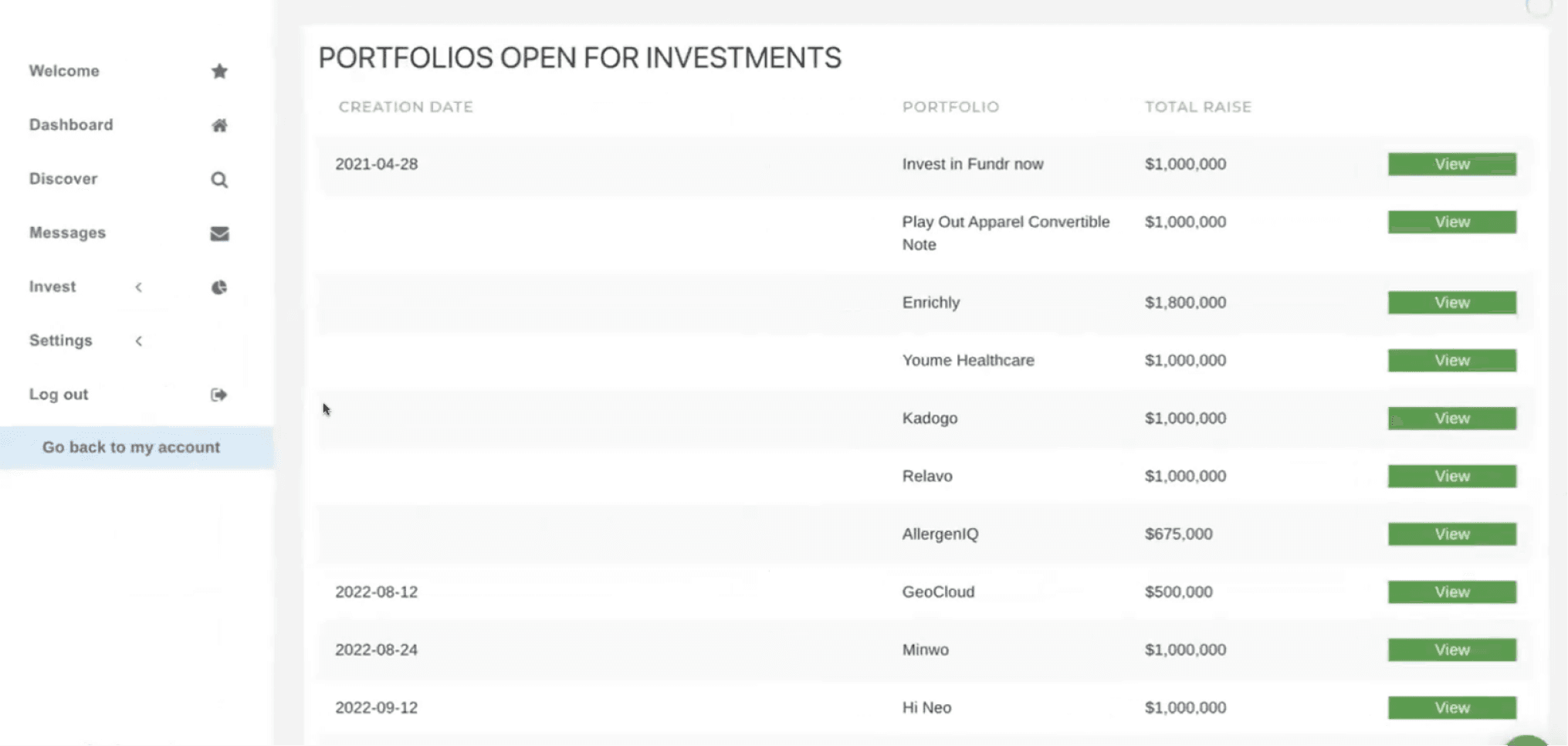The height and width of the screenshot is (746, 1568).
Task: Click the $675,000 total raise value
Action: pos(1178,534)
